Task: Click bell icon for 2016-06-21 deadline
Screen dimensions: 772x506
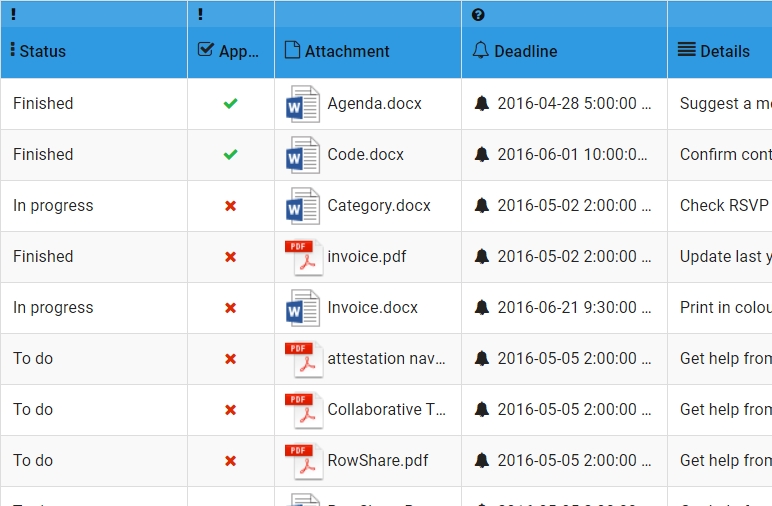Action: click(x=482, y=307)
